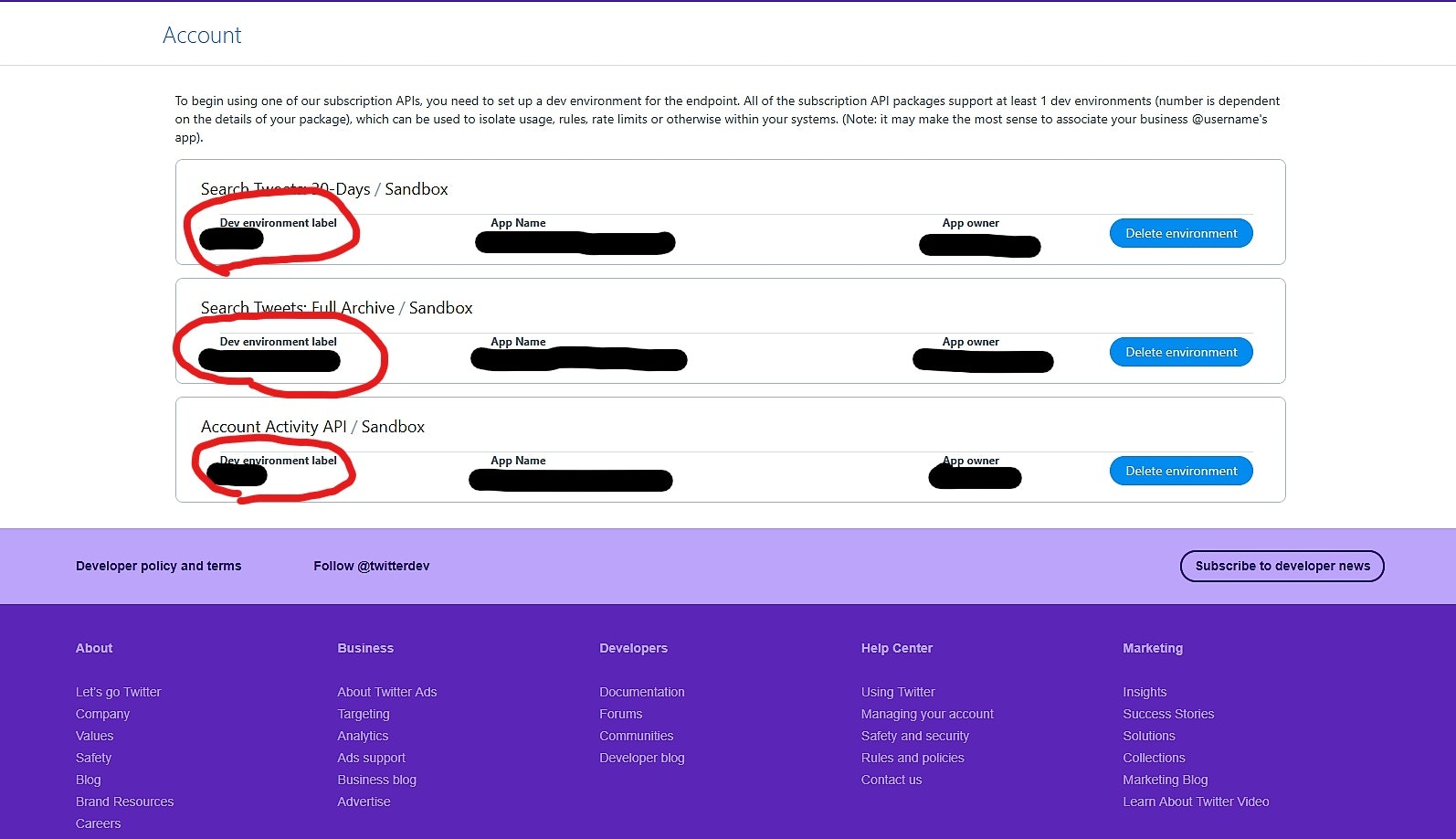Open Managing your account link
This screenshot has height=839, width=1456.
(x=928, y=714)
